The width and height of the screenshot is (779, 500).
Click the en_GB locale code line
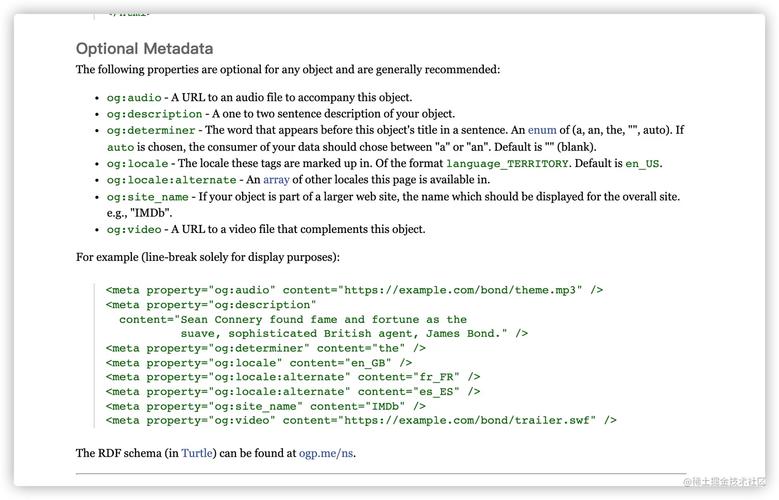(259, 363)
